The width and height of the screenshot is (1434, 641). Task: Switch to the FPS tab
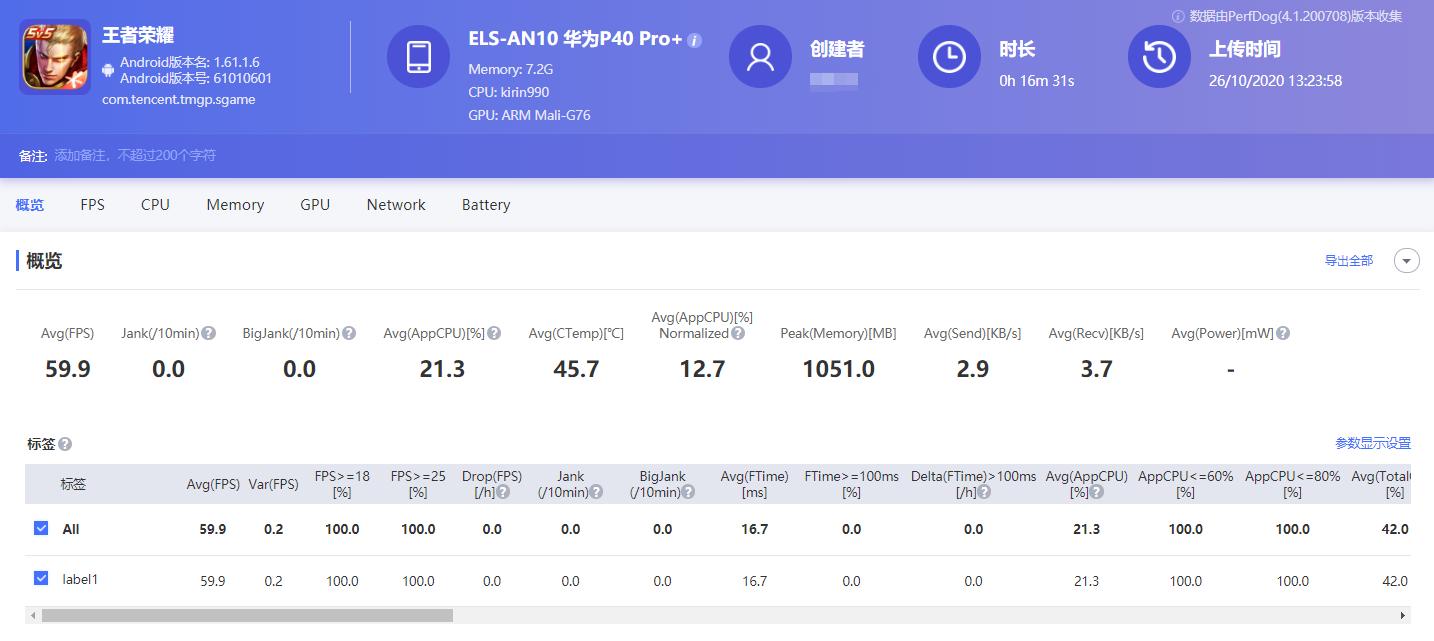[92, 205]
